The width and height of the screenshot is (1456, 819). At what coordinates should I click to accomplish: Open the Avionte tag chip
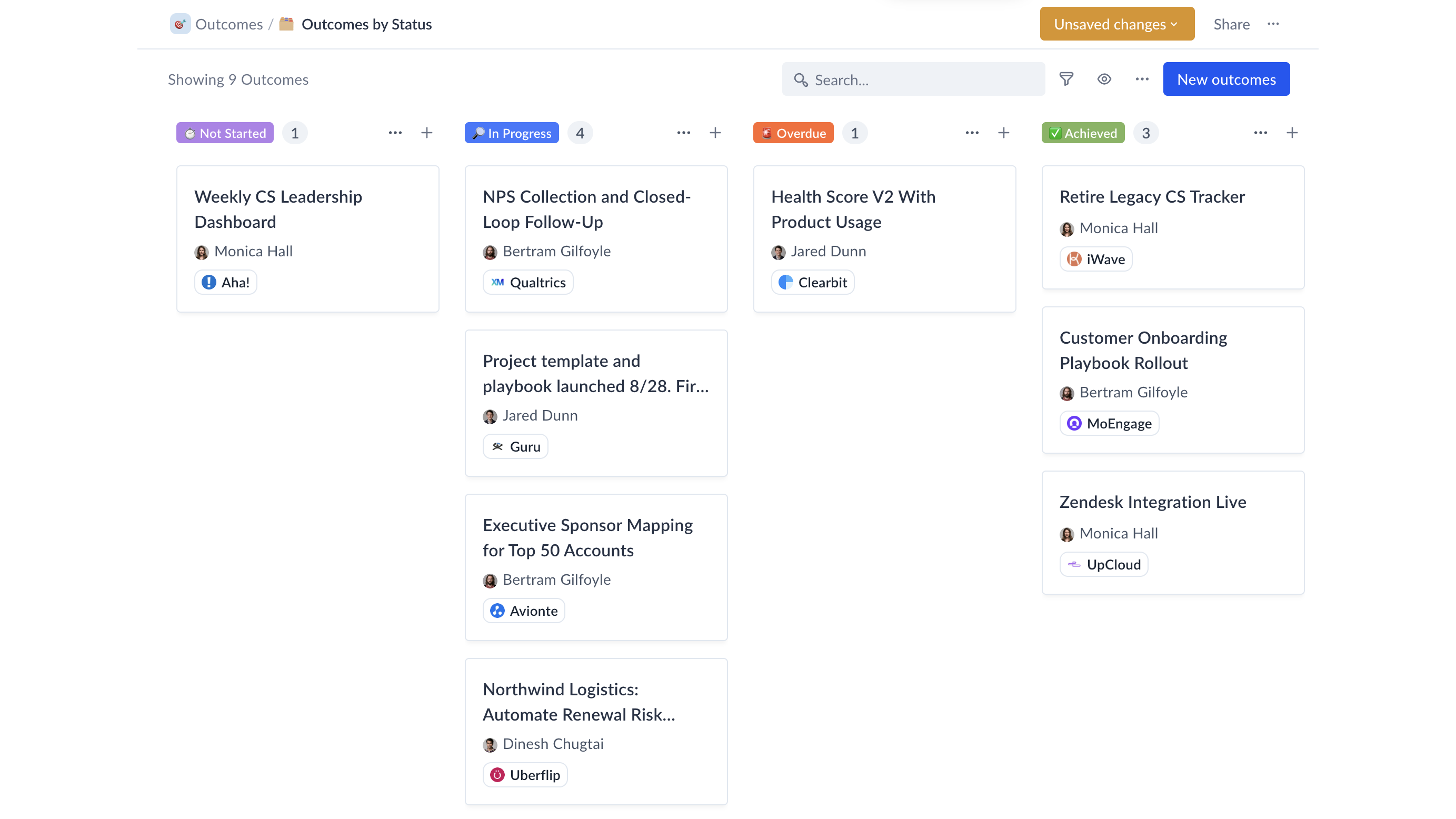click(523, 611)
